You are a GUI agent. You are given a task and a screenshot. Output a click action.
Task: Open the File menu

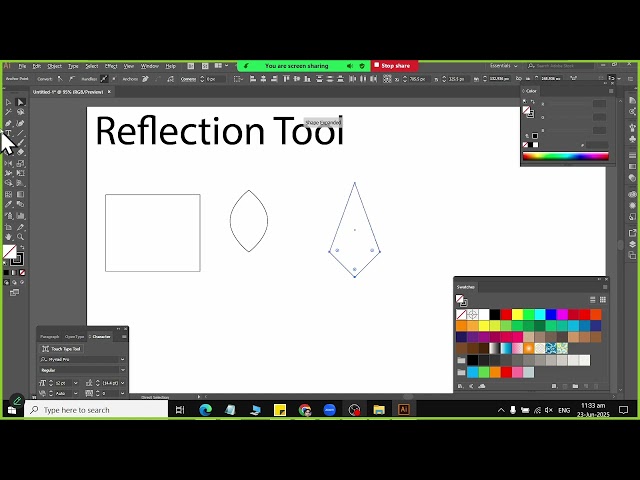(x=22, y=66)
